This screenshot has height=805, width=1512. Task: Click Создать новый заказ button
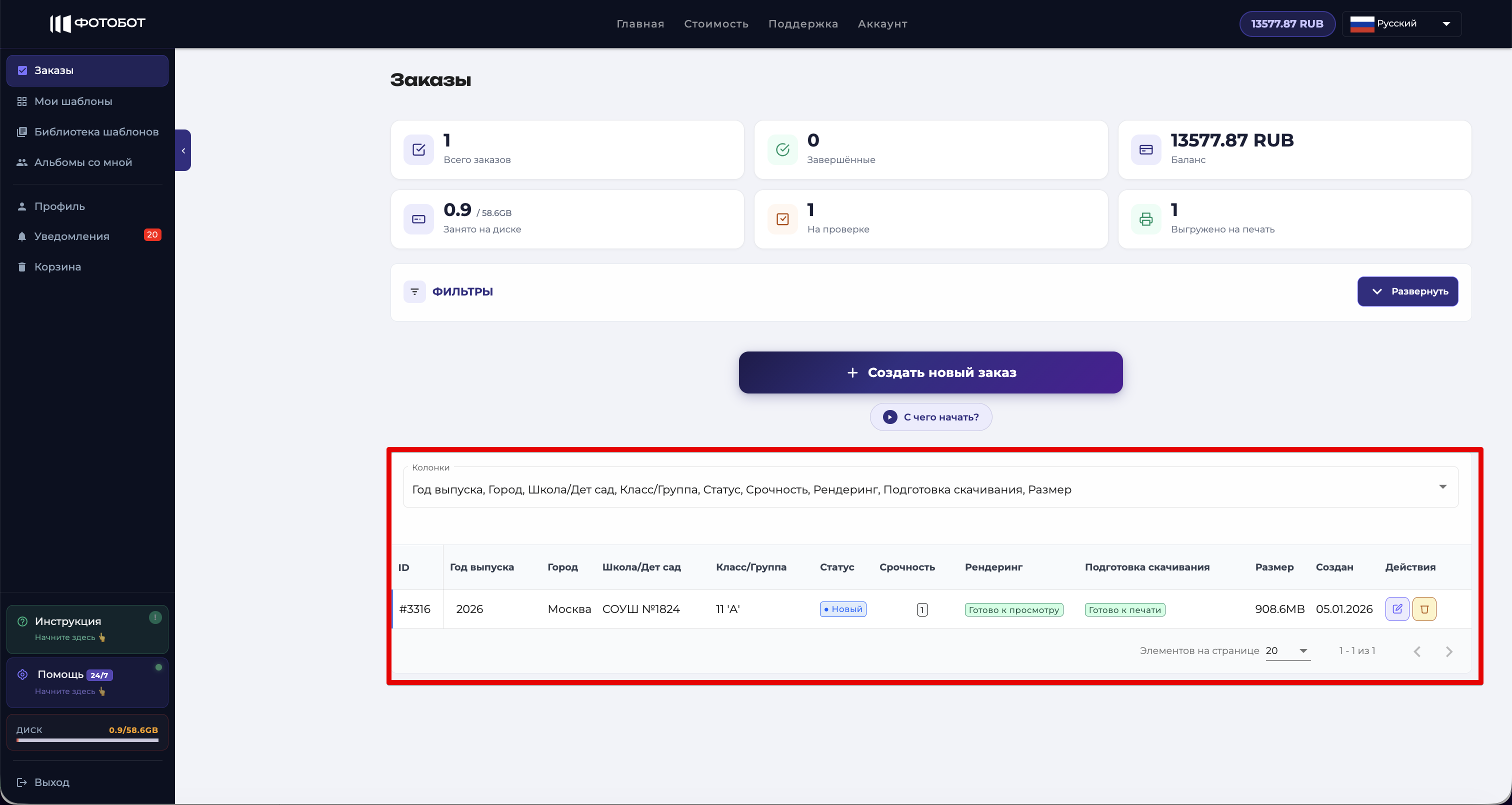click(x=930, y=372)
